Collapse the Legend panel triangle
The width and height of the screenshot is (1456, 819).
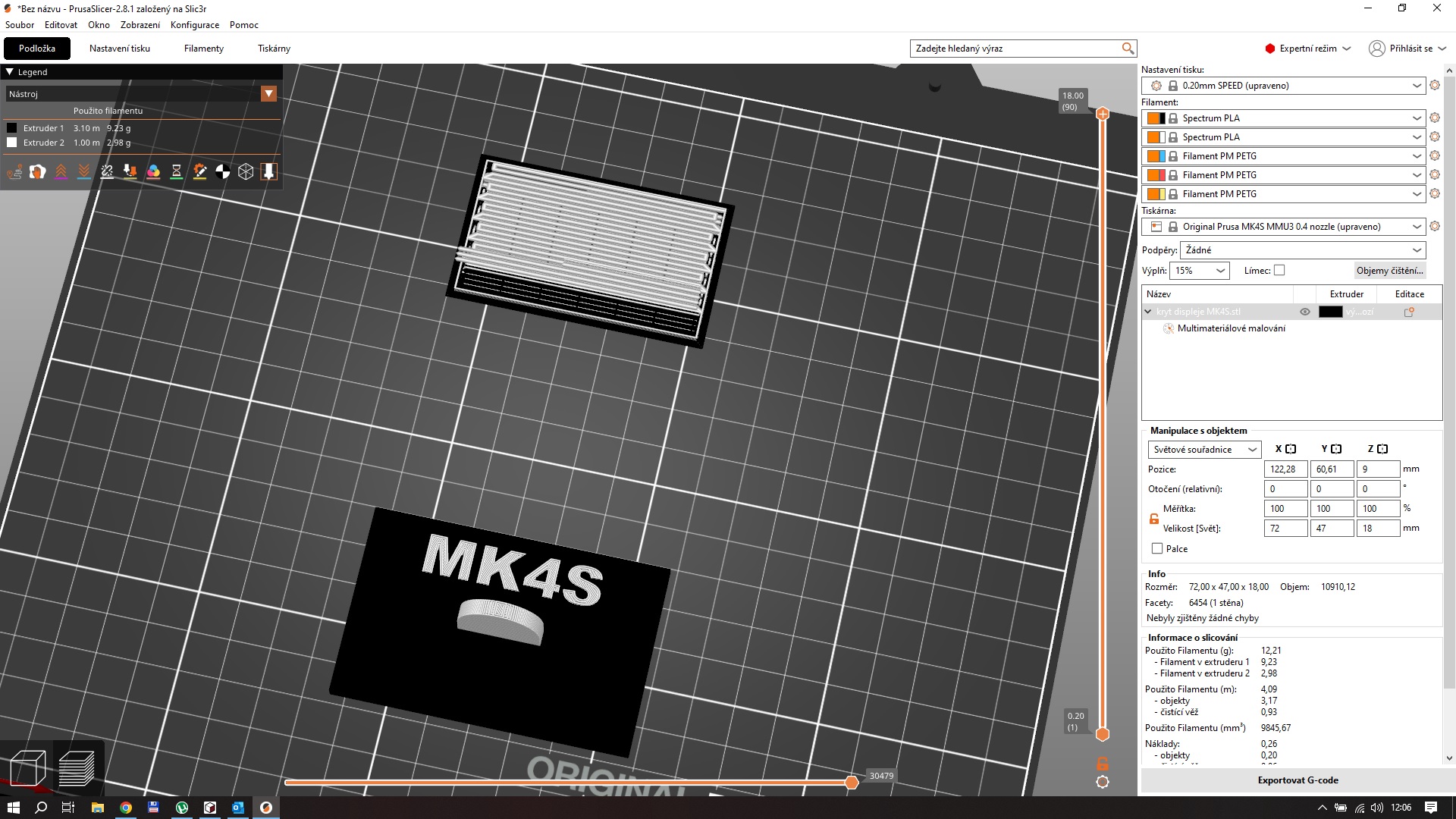(x=10, y=72)
